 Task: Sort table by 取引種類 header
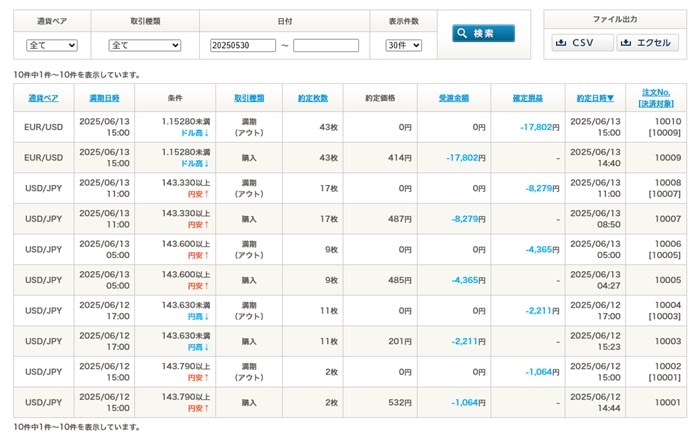pyautogui.click(x=249, y=98)
